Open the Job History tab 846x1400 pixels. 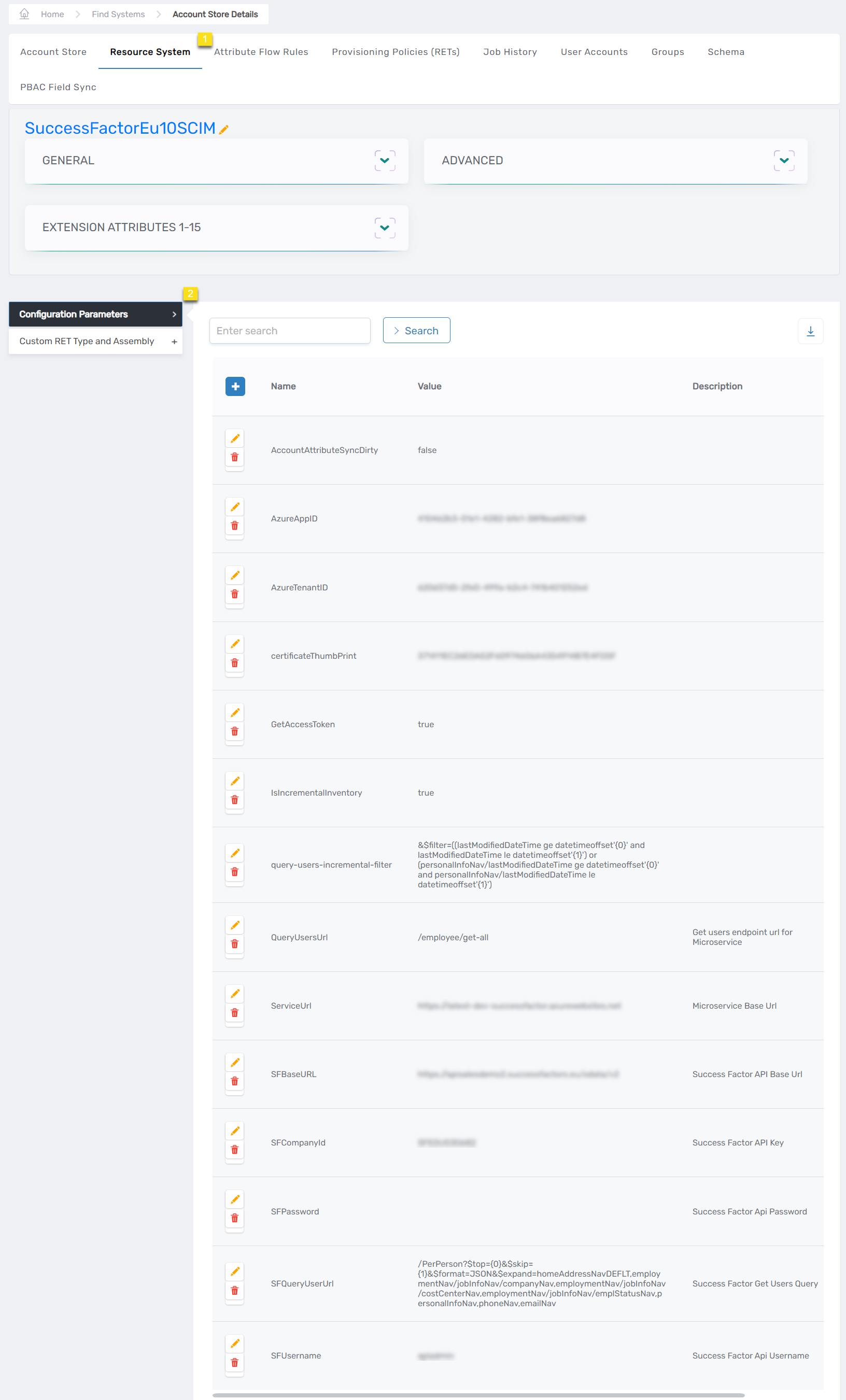click(510, 52)
